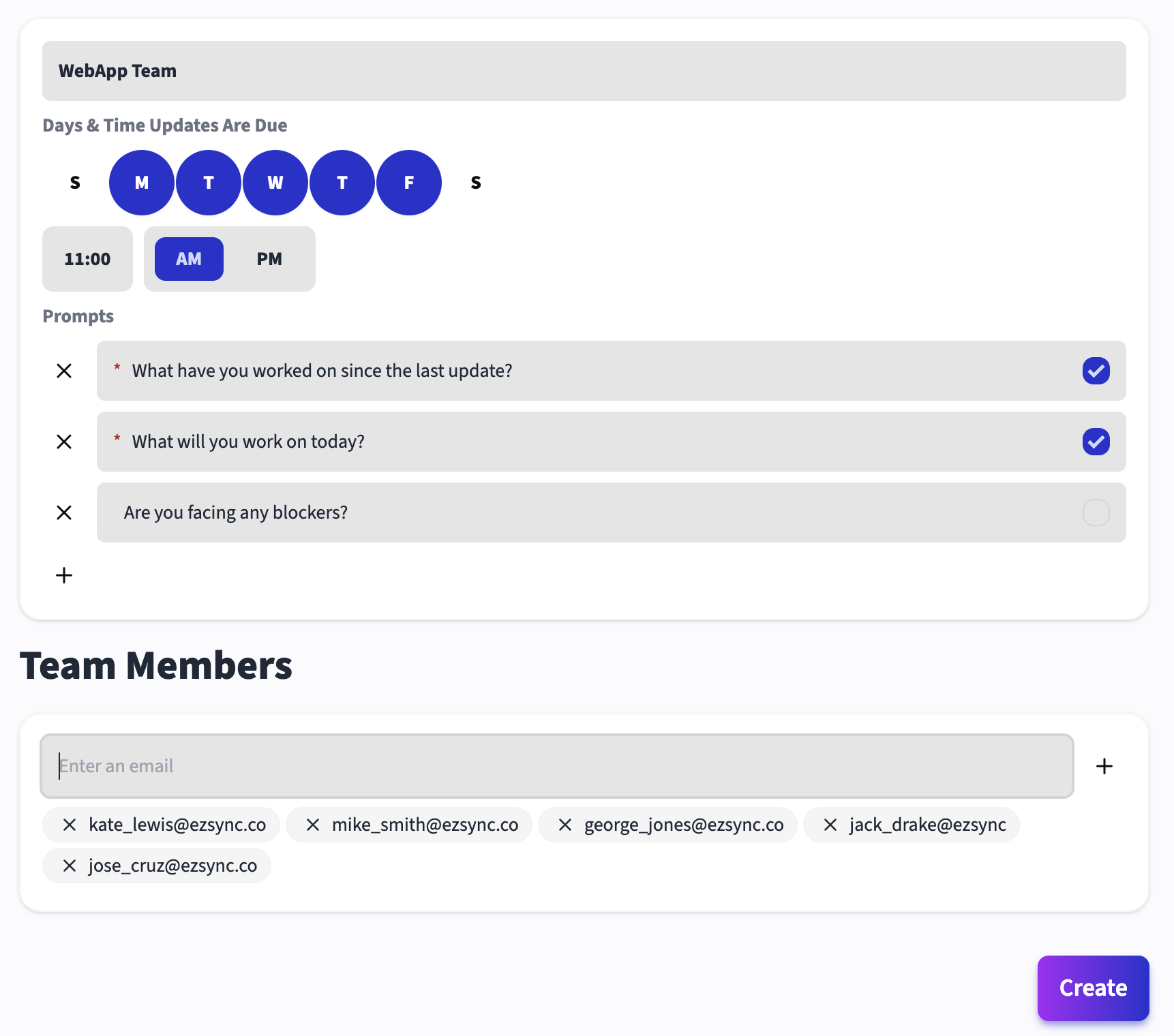Toggle Sunday in the due days
The width and height of the screenshot is (1174, 1036).
pos(75,183)
